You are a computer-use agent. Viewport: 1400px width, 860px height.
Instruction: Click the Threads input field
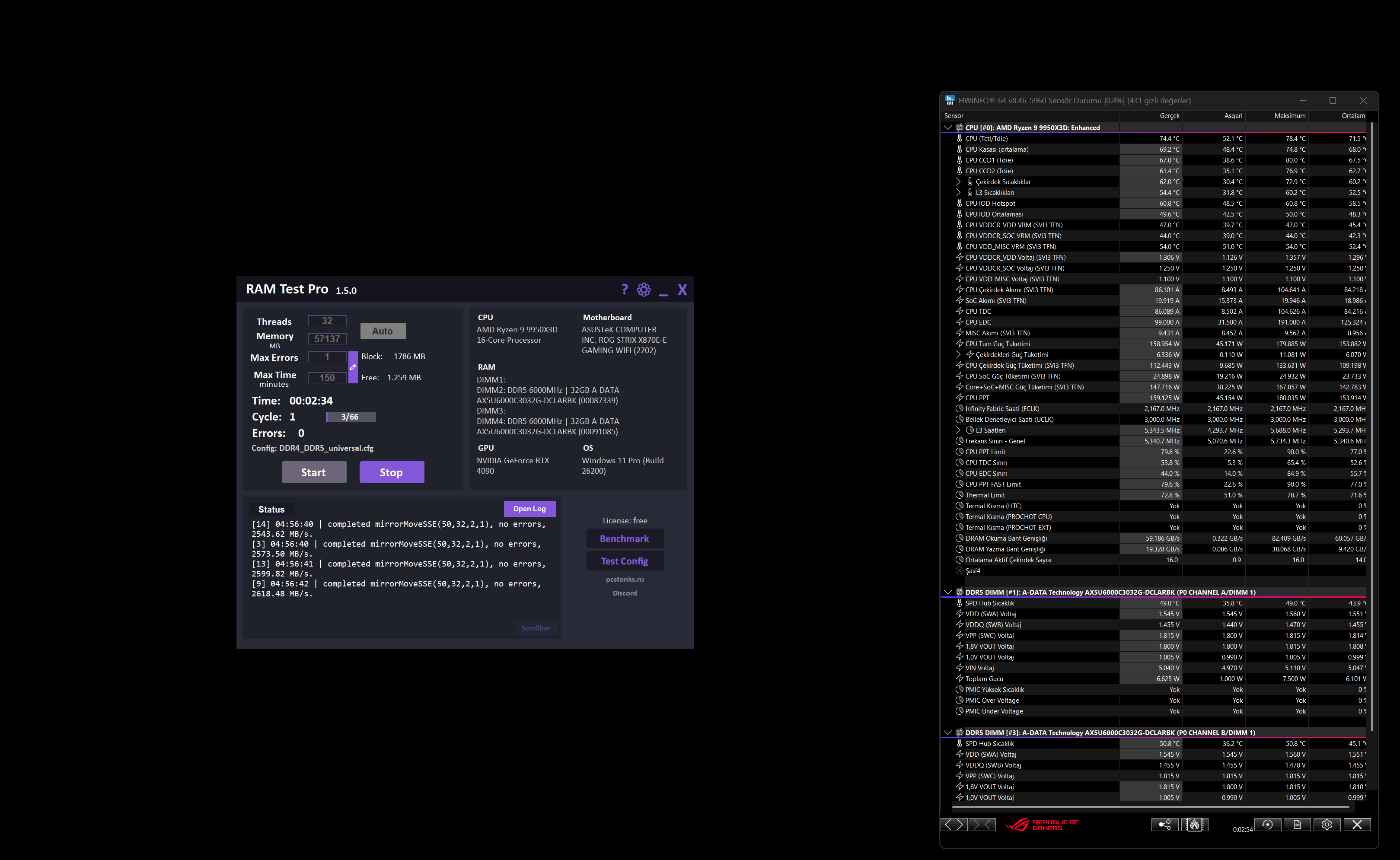pos(327,321)
